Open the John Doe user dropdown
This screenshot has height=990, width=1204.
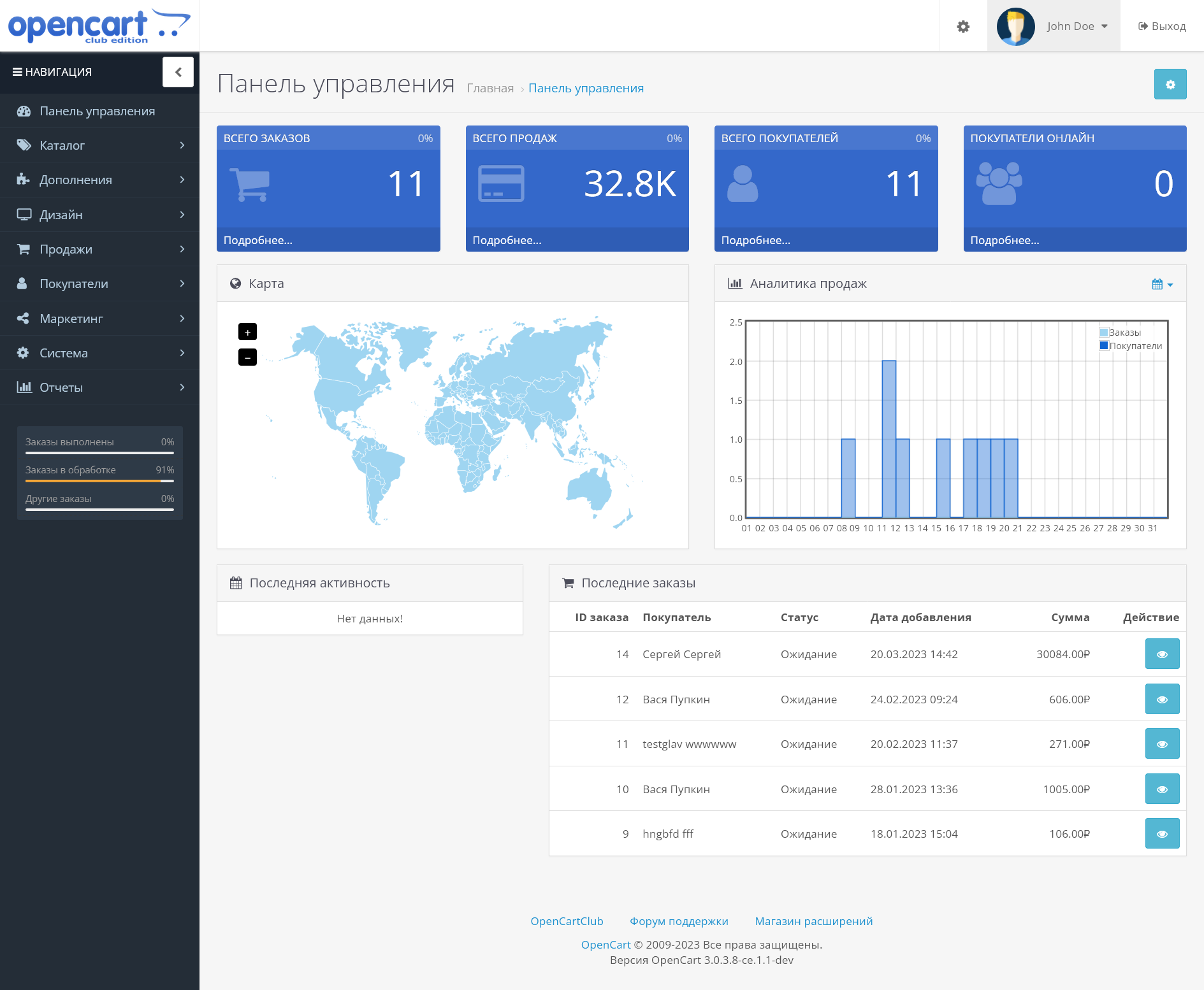[1077, 26]
